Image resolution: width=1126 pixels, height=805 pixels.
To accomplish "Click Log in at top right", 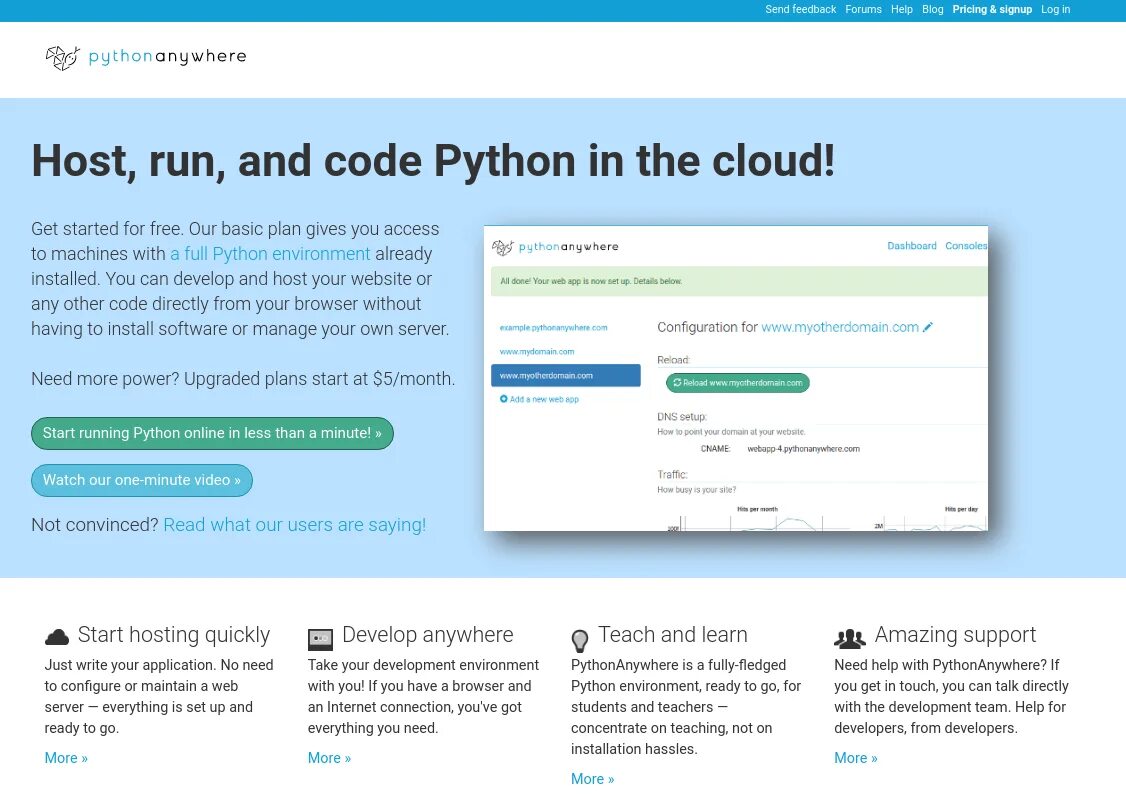I will click(1056, 9).
